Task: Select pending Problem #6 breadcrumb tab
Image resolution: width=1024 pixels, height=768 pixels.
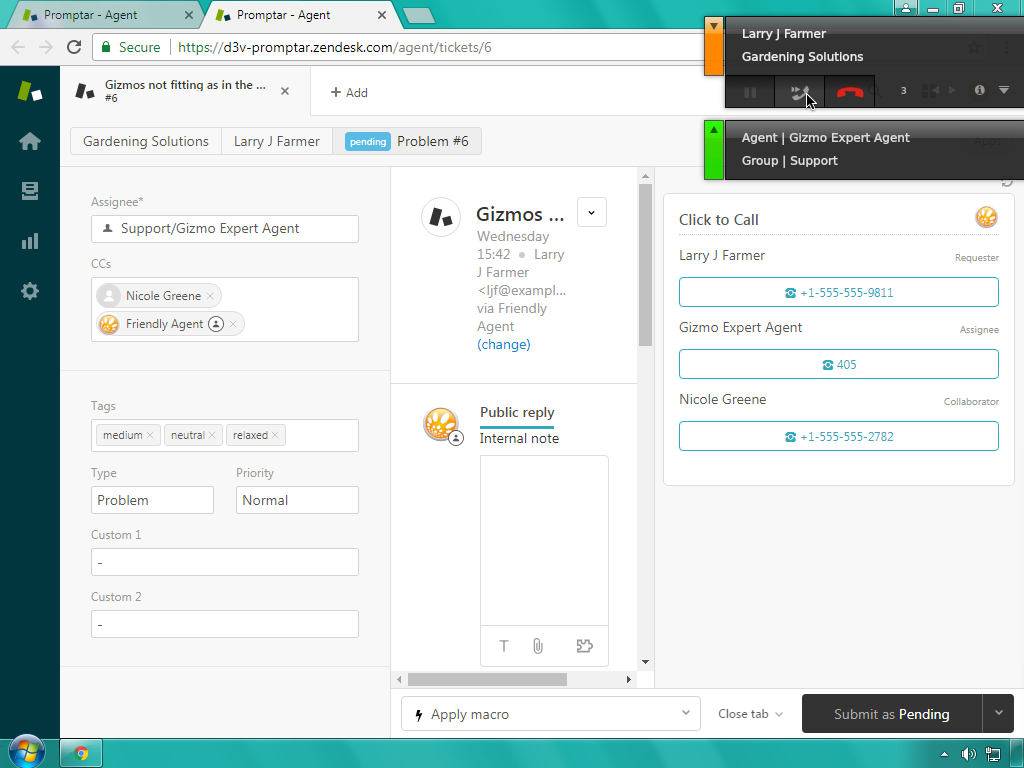Action: (407, 141)
